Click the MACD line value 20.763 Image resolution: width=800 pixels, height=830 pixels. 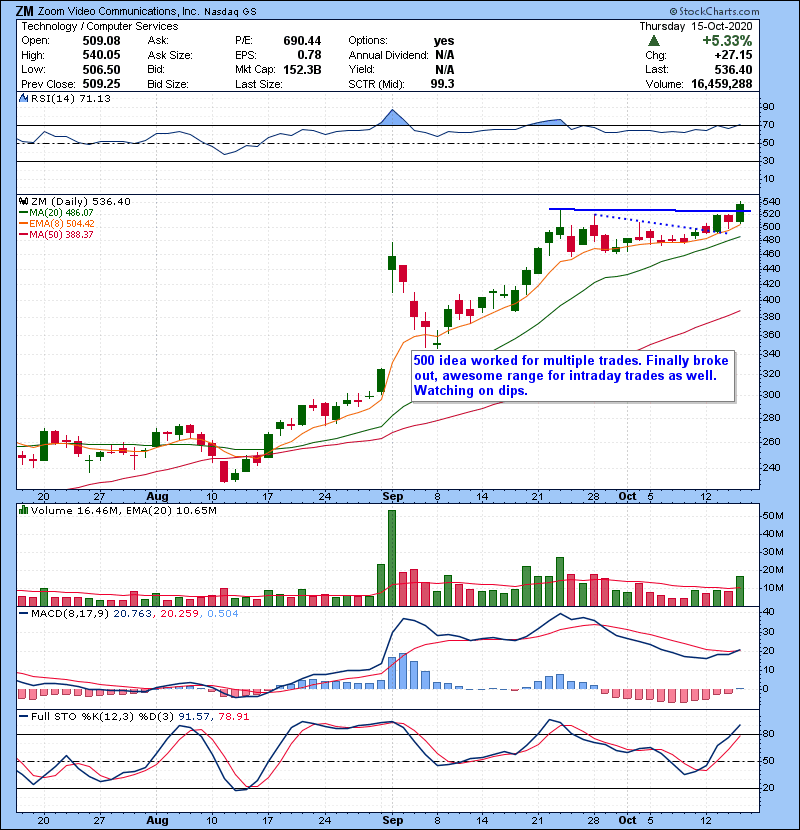tap(132, 614)
